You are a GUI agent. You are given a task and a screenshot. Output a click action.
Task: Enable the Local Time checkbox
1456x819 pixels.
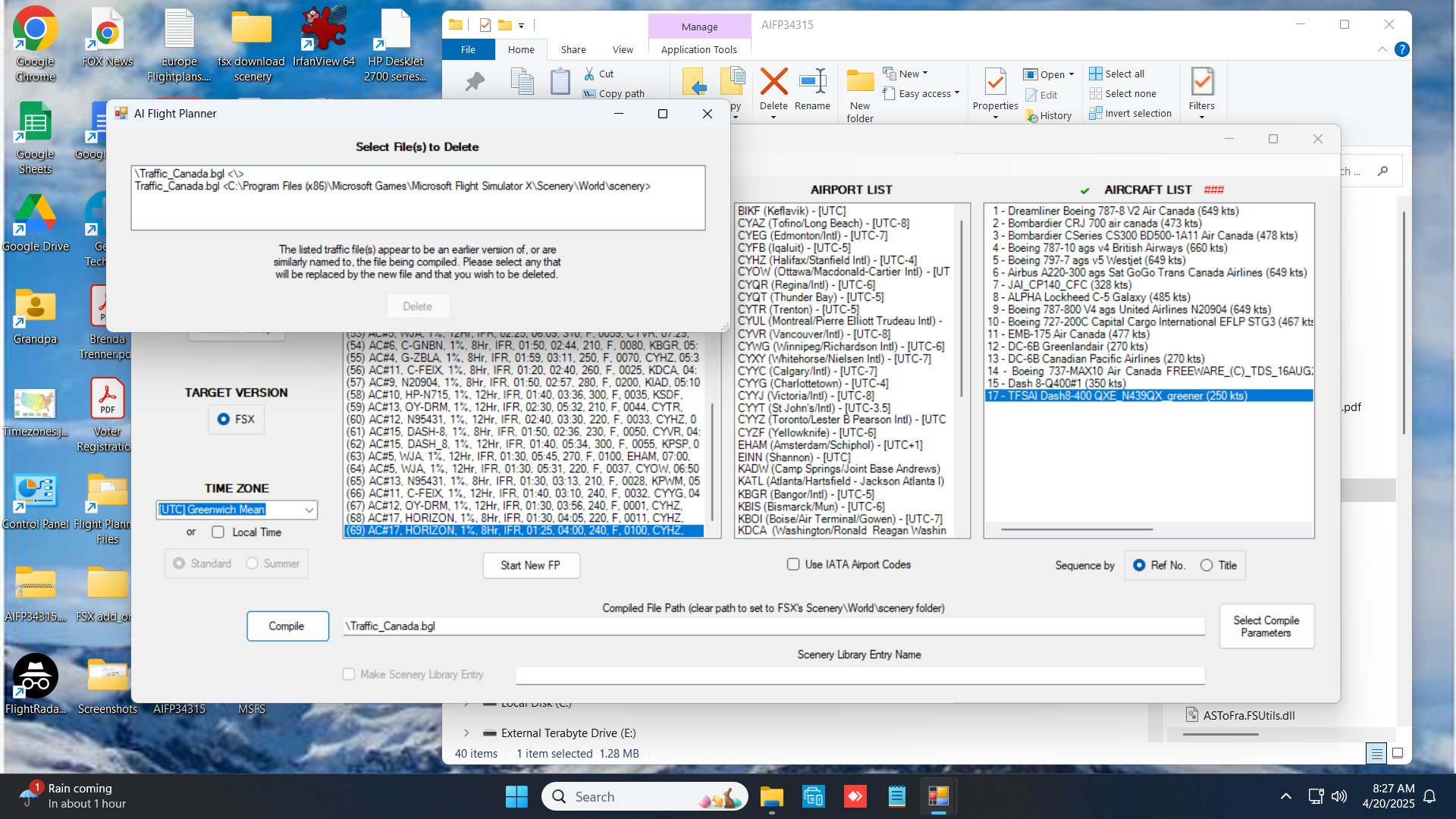[218, 532]
